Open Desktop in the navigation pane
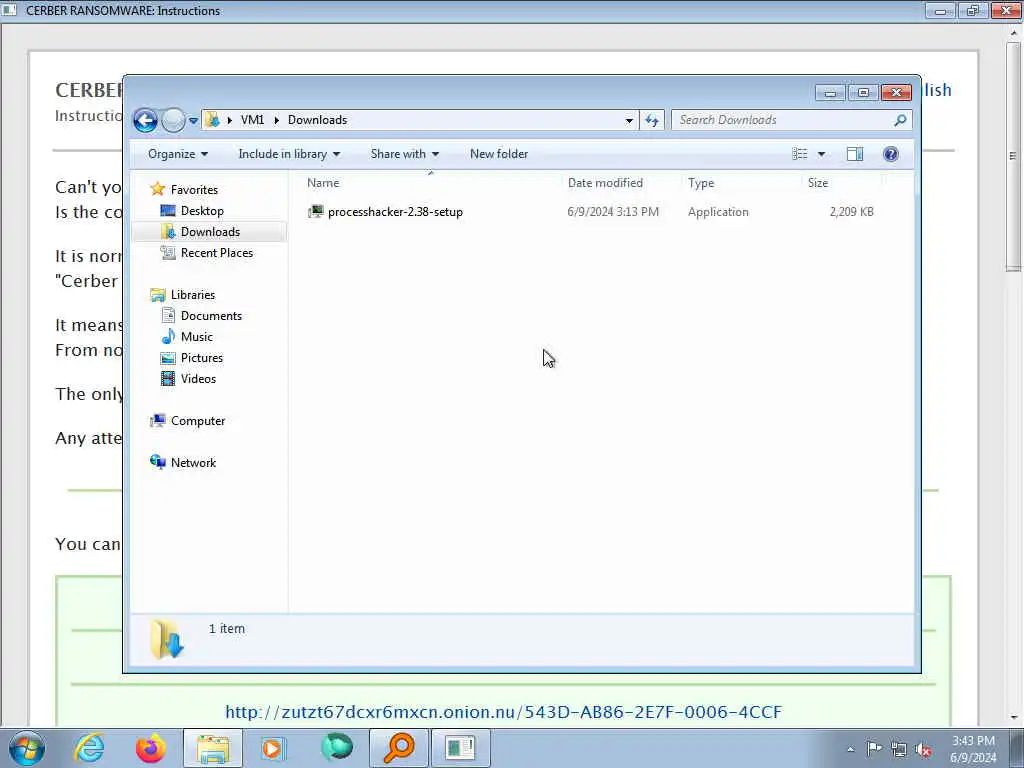This screenshot has width=1024, height=768. (202, 211)
